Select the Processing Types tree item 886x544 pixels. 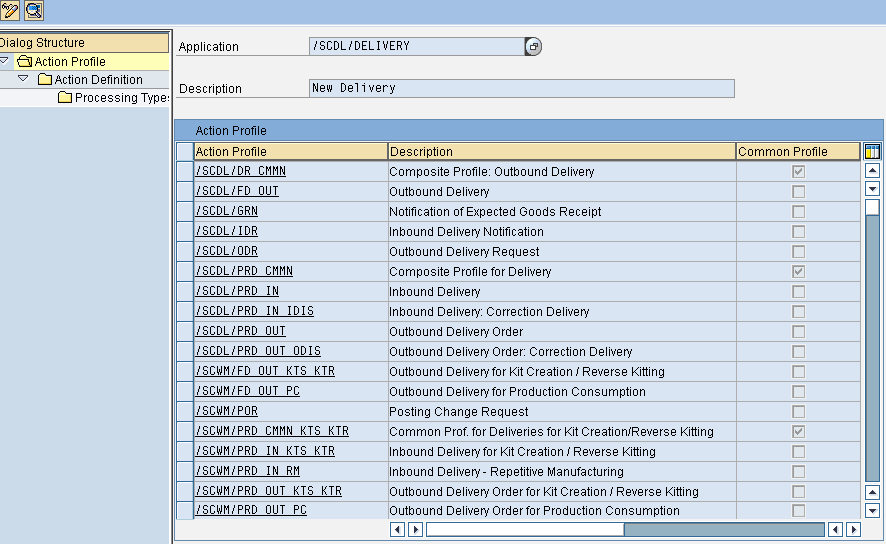point(120,98)
